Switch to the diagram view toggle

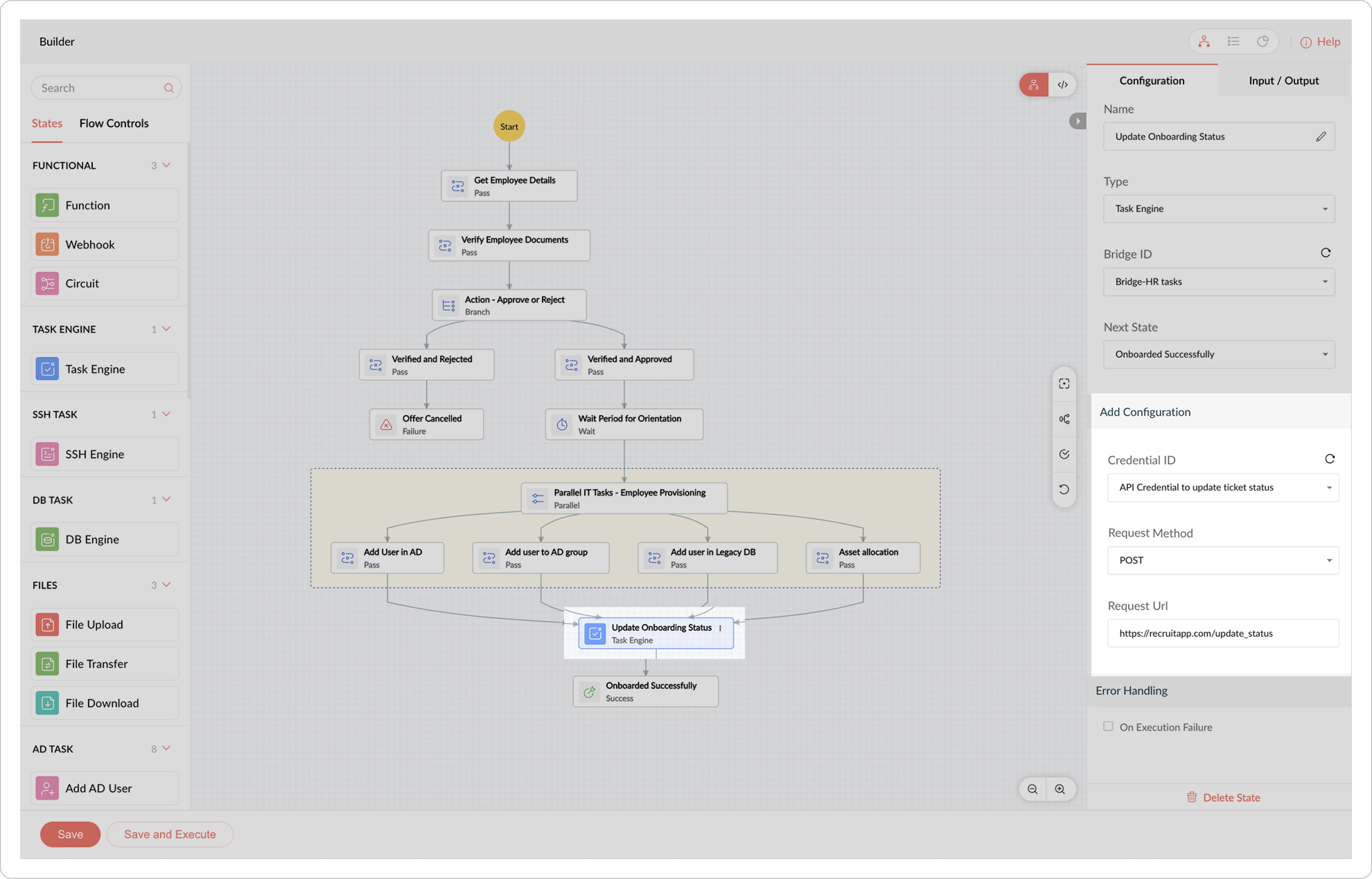[x=1034, y=85]
